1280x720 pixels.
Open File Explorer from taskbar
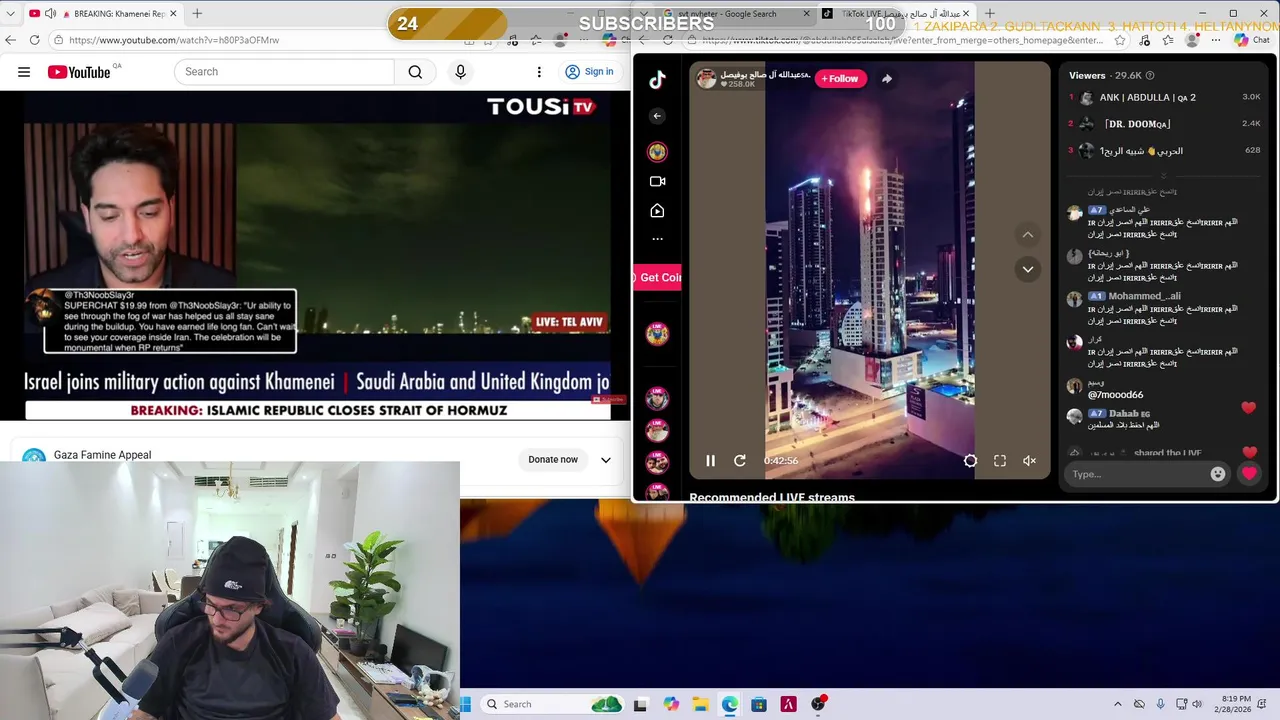[700, 704]
